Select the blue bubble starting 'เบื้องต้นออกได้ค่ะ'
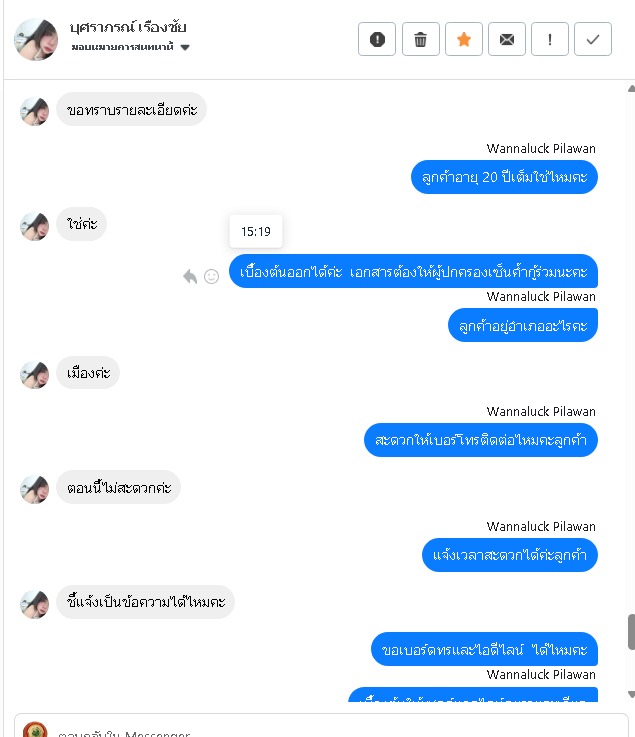Screen dimensions: 635x737 point(413,271)
